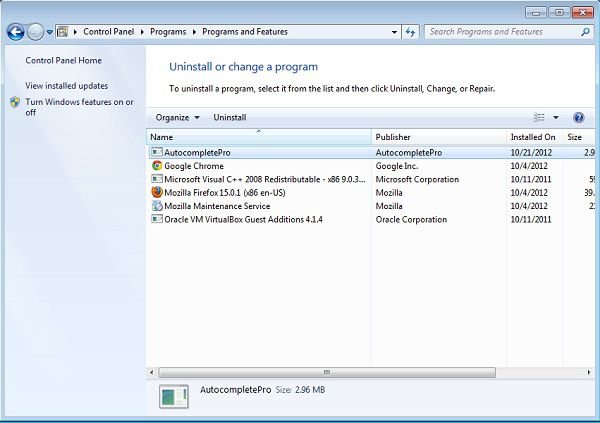600x423 pixels.
Task: Click the horizontal scrollbar thumb
Action: pyautogui.click(x=327, y=372)
